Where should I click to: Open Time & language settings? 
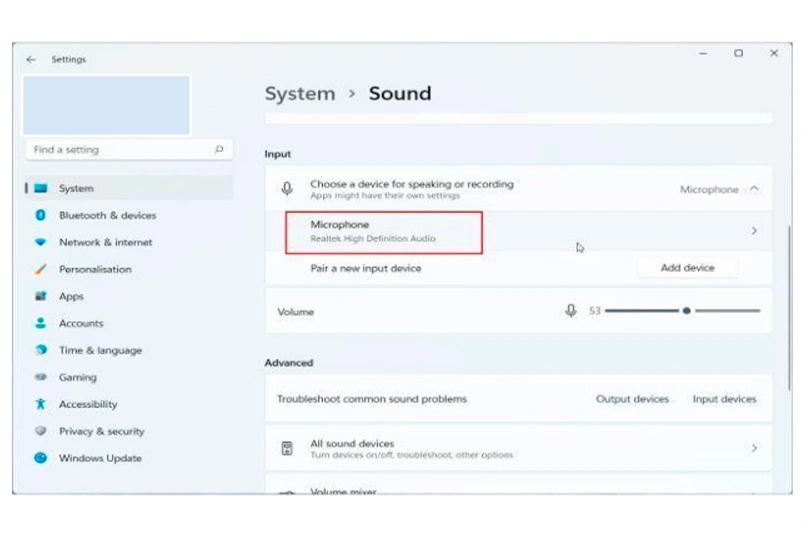click(100, 350)
